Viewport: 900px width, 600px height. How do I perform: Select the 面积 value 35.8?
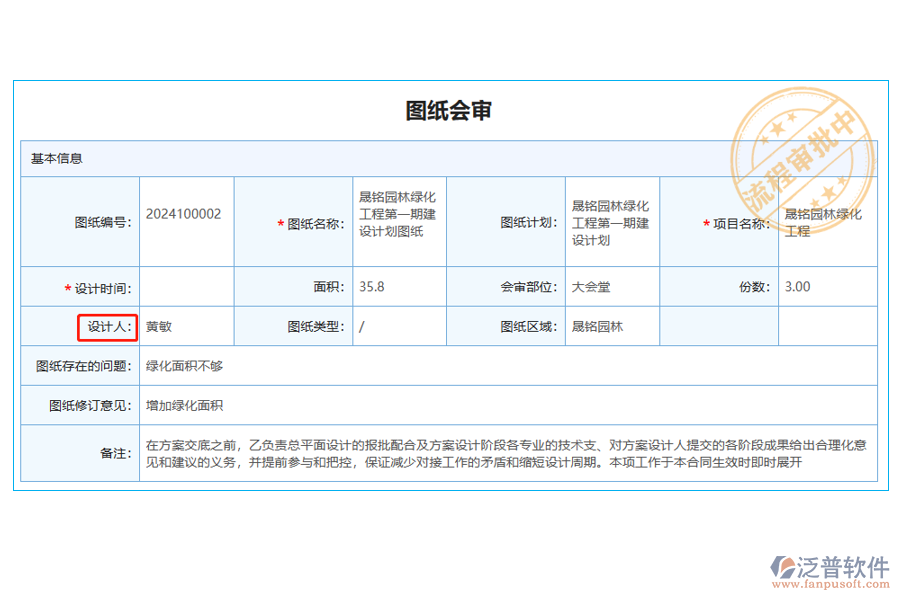pyautogui.click(x=369, y=287)
